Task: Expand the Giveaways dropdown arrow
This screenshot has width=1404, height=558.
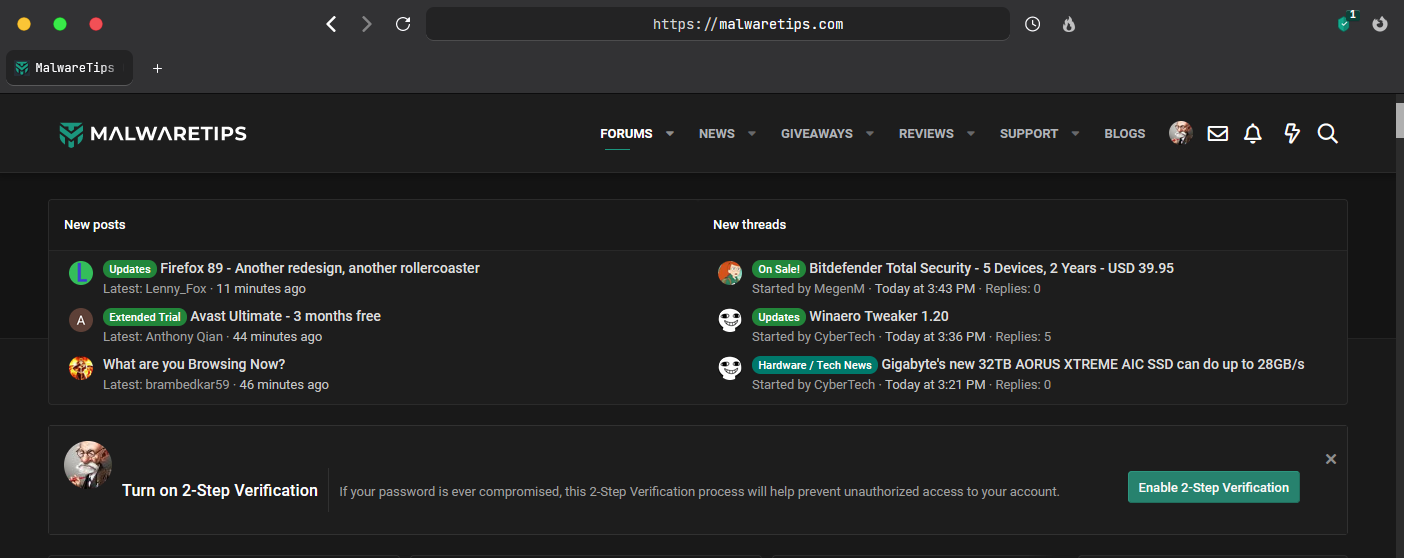Action: pyautogui.click(x=870, y=134)
